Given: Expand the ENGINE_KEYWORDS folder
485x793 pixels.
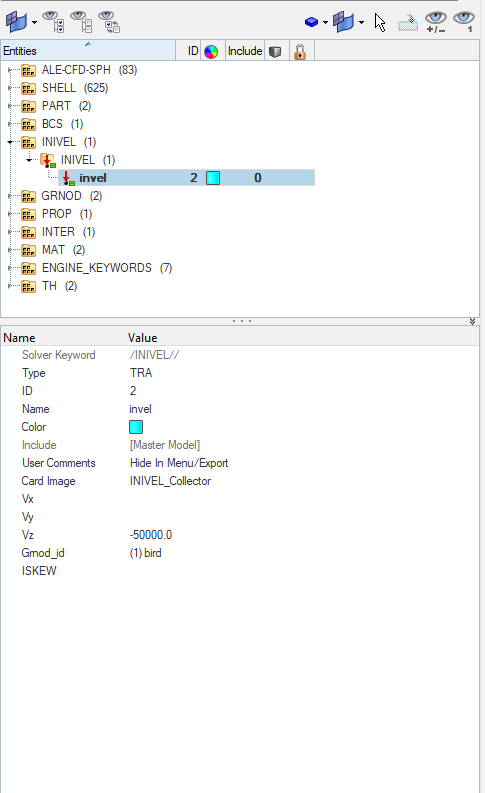Looking at the screenshot, I should point(10,268).
